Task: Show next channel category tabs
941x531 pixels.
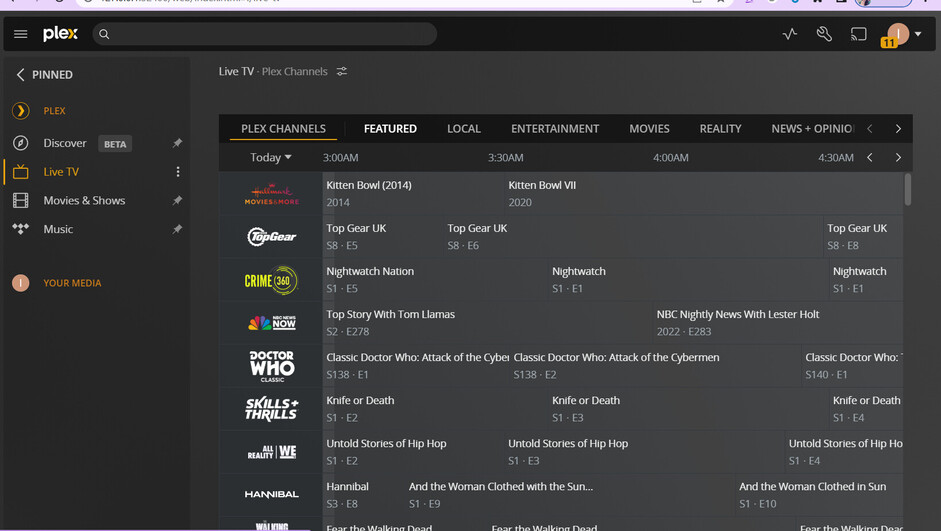Action: click(x=898, y=128)
